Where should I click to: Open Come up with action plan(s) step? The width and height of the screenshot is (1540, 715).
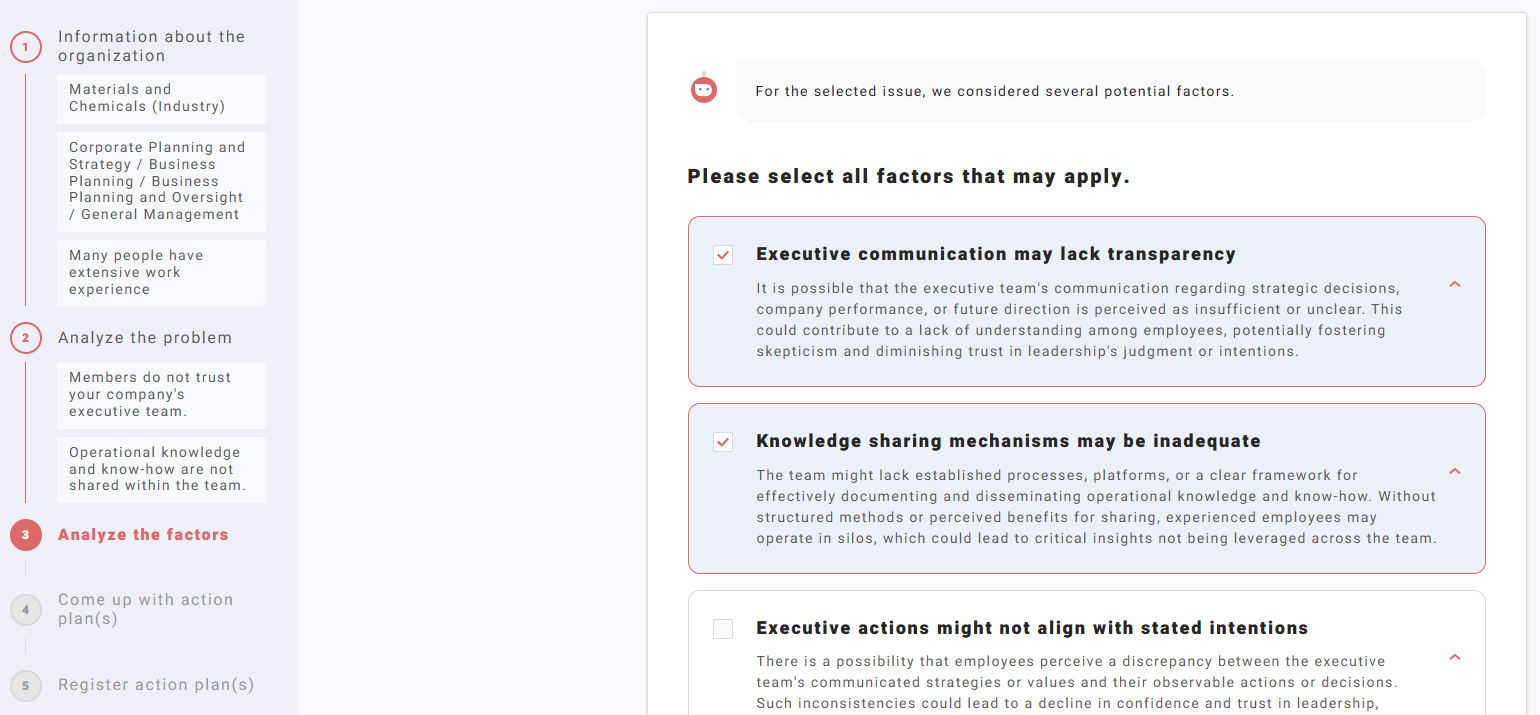[x=145, y=609]
